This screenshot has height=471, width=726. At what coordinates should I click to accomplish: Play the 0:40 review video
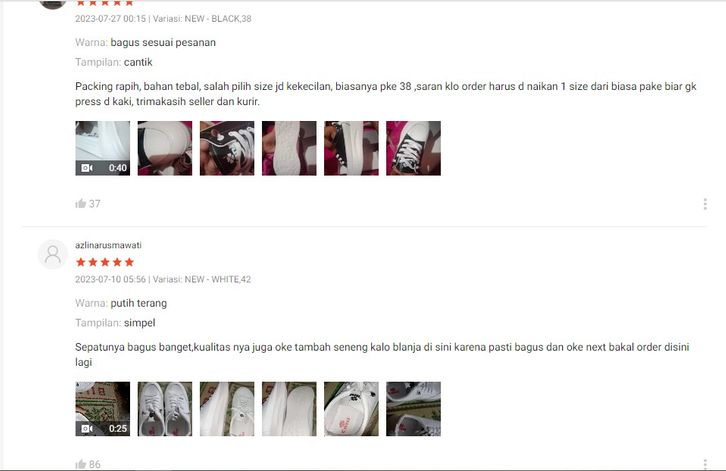pos(103,148)
